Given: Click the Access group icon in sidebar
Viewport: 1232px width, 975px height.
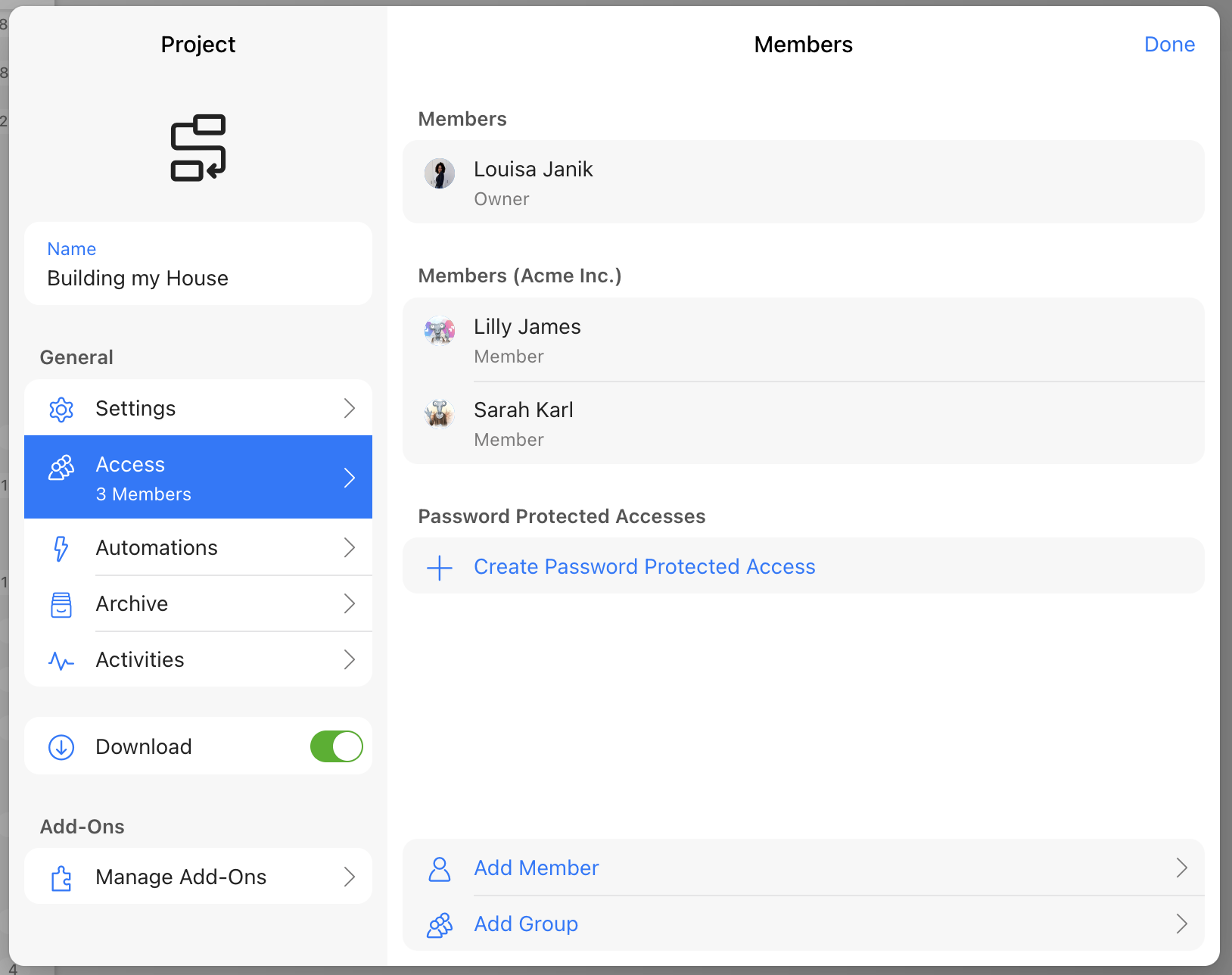Looking at the screenshot, I should [x=61, y=468].
